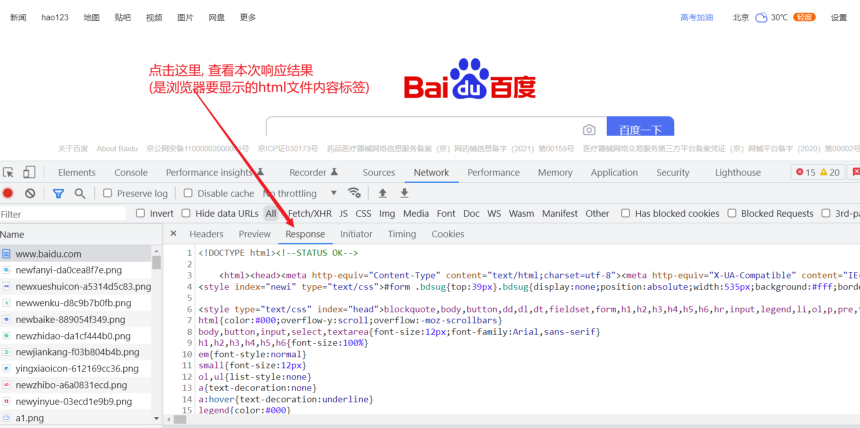Toggle Blocked Requests checkbox

732,213
